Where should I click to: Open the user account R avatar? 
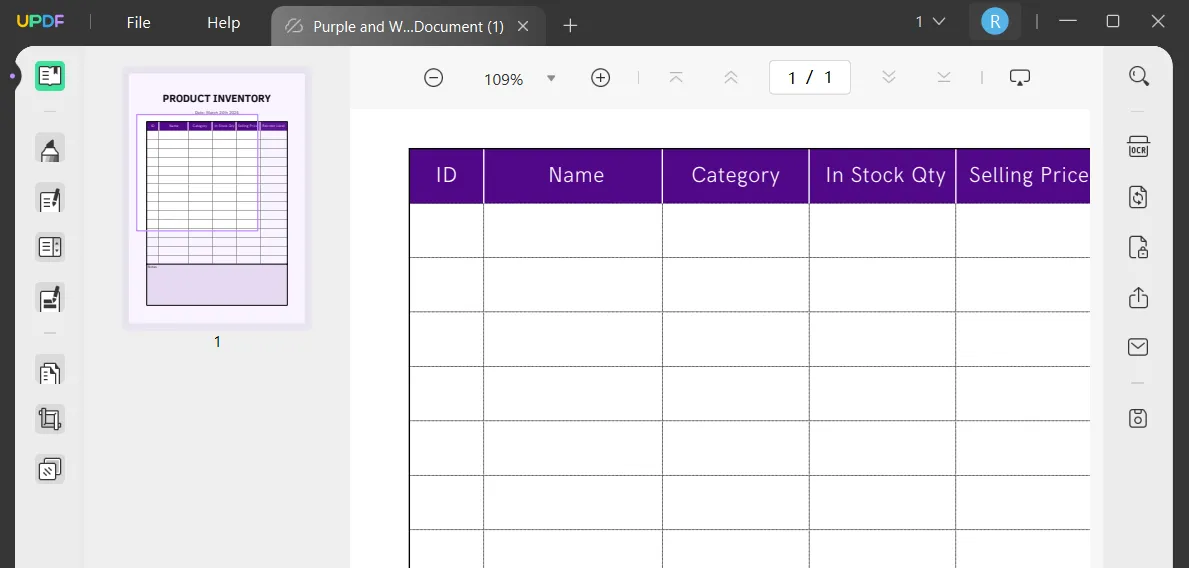995,21
